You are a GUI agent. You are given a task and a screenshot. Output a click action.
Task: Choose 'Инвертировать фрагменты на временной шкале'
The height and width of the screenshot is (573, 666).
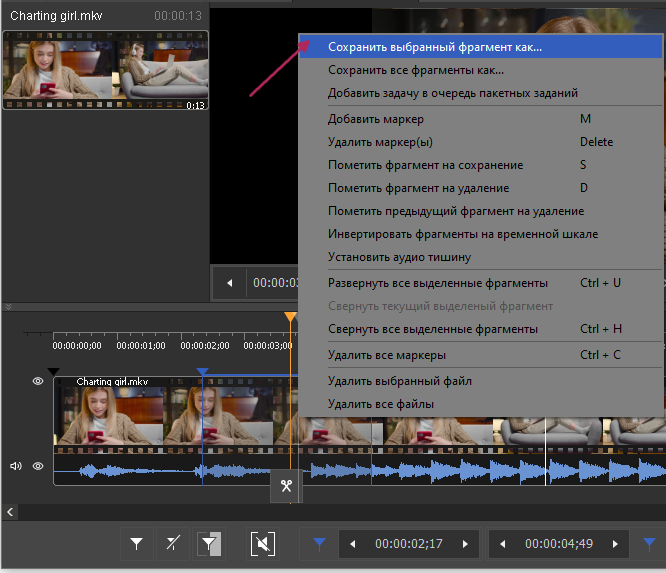[462, 234]
